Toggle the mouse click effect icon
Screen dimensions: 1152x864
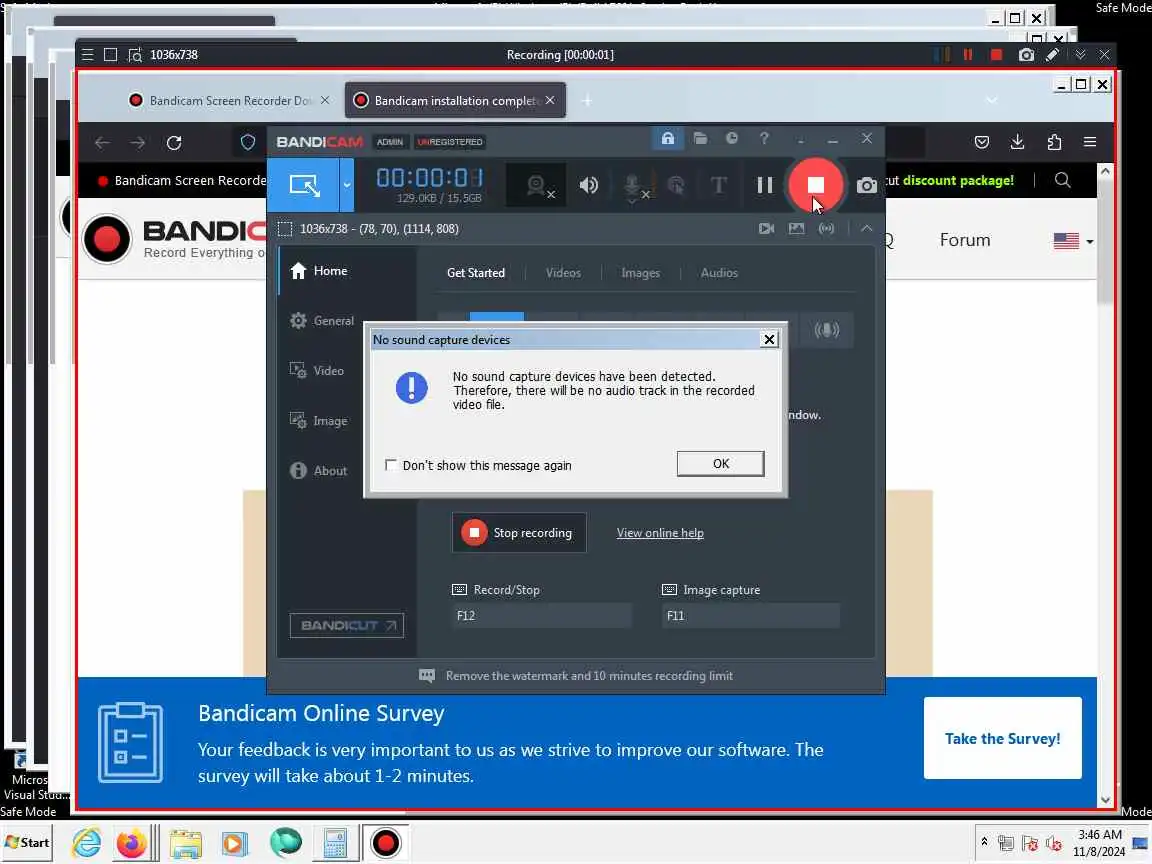click(676, 185)
